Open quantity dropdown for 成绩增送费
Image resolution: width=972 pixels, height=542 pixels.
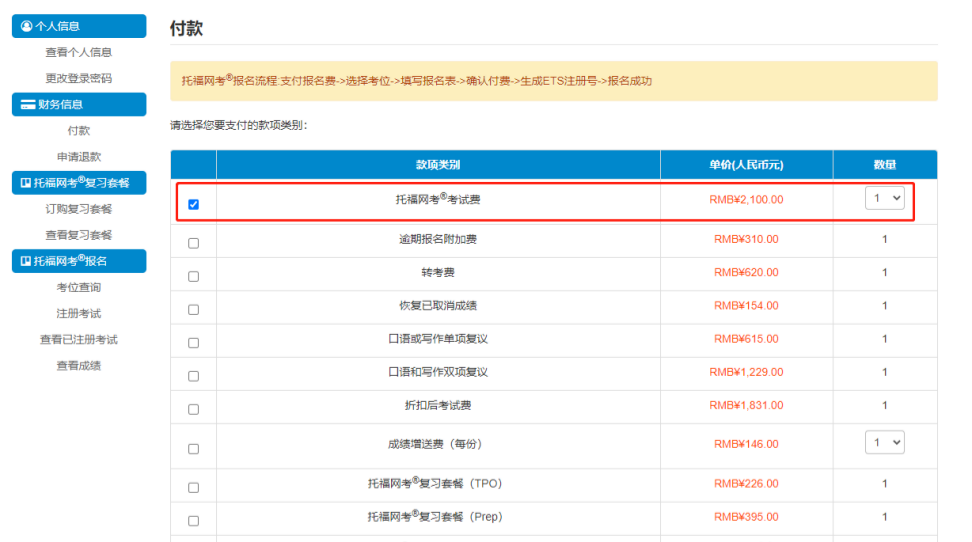click(884, 442)
